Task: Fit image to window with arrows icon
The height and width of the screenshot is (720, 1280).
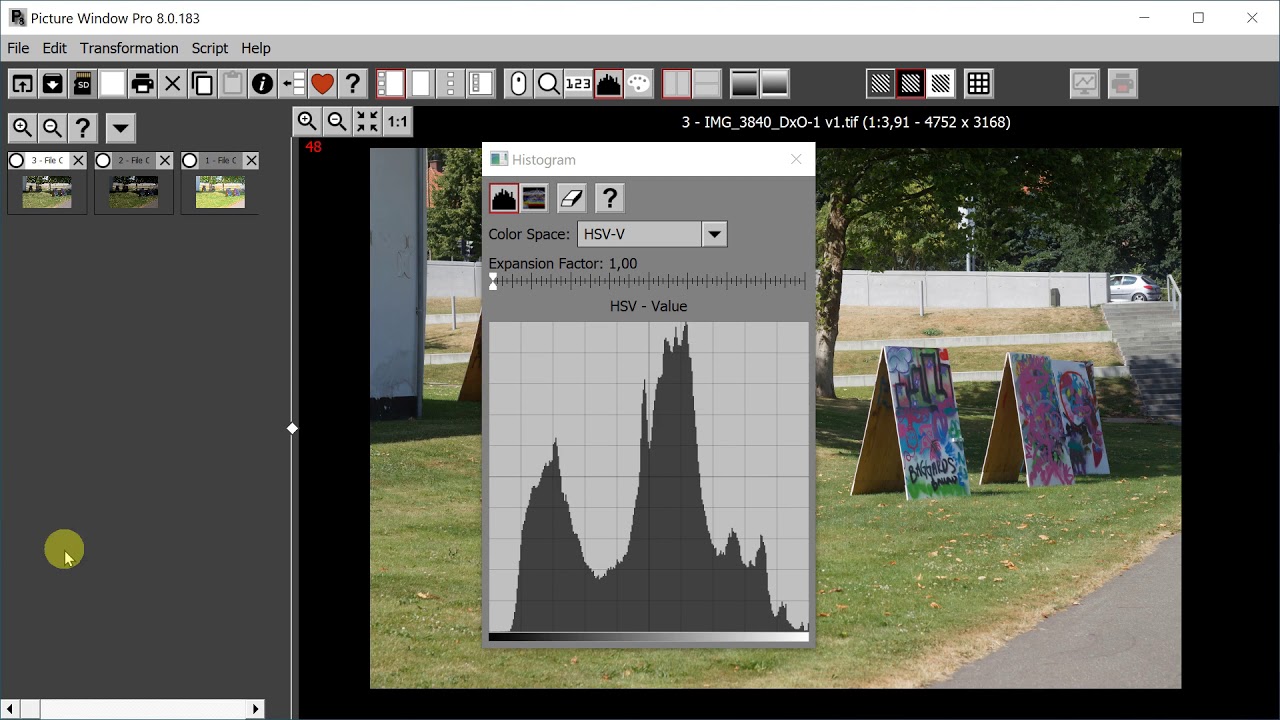Action: pyautogui.click(x=367, y=122)
